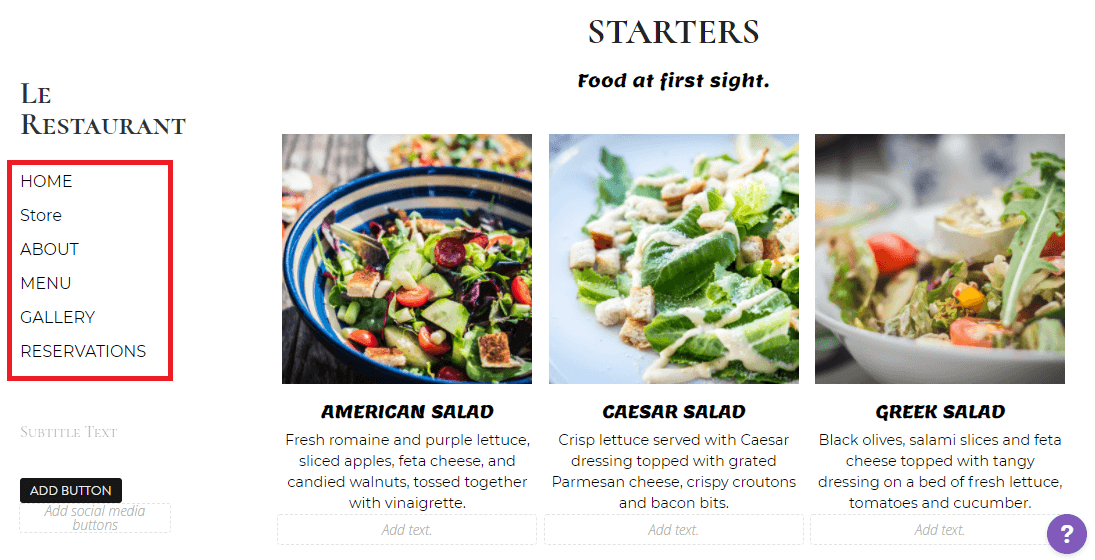Click the Add social media buttons placeholder
Image resolution: width=1095 pixels, height=560 pixels.
point(95,518)
